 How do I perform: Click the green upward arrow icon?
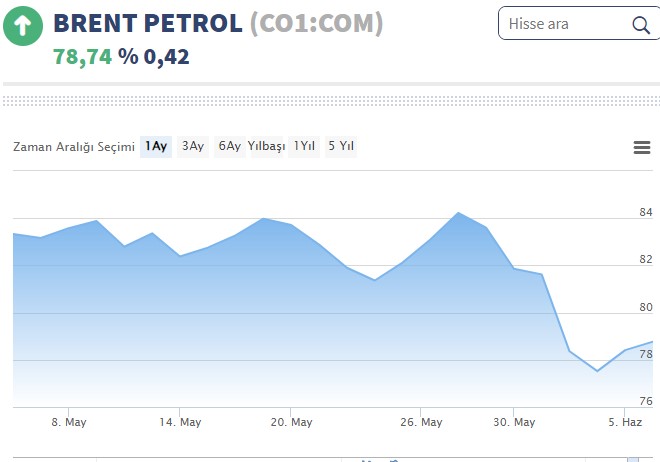(23, 26)
